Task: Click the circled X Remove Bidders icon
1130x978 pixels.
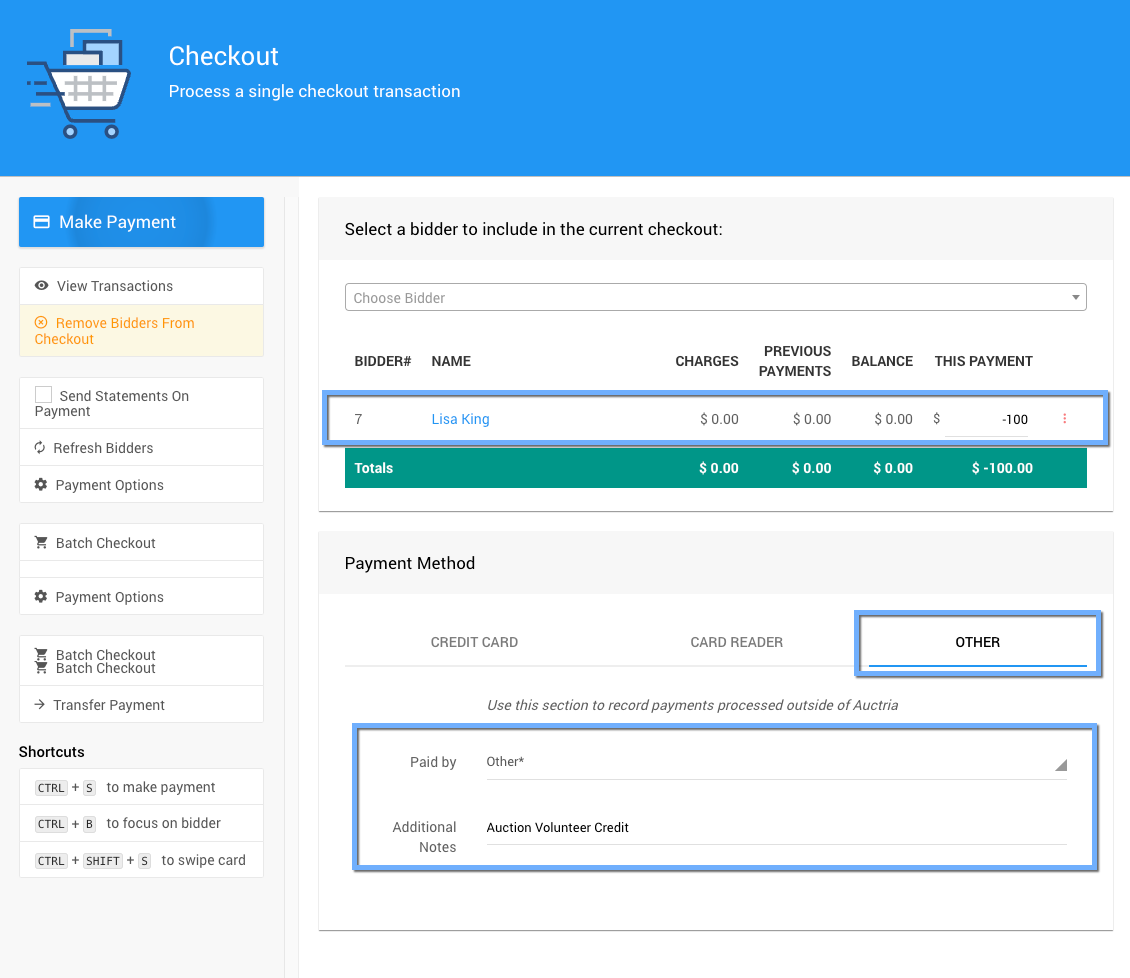Action: click(x=41, y=323)
